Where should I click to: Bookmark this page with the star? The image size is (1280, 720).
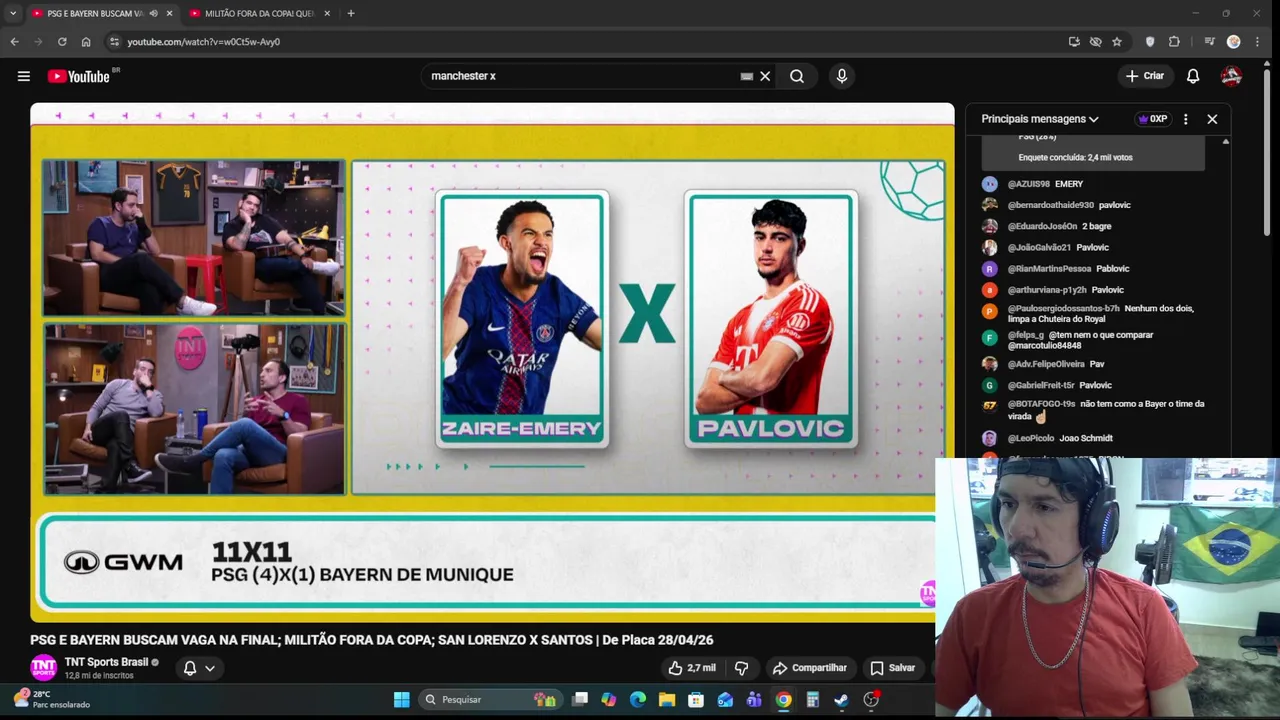tap(1117, 42)
